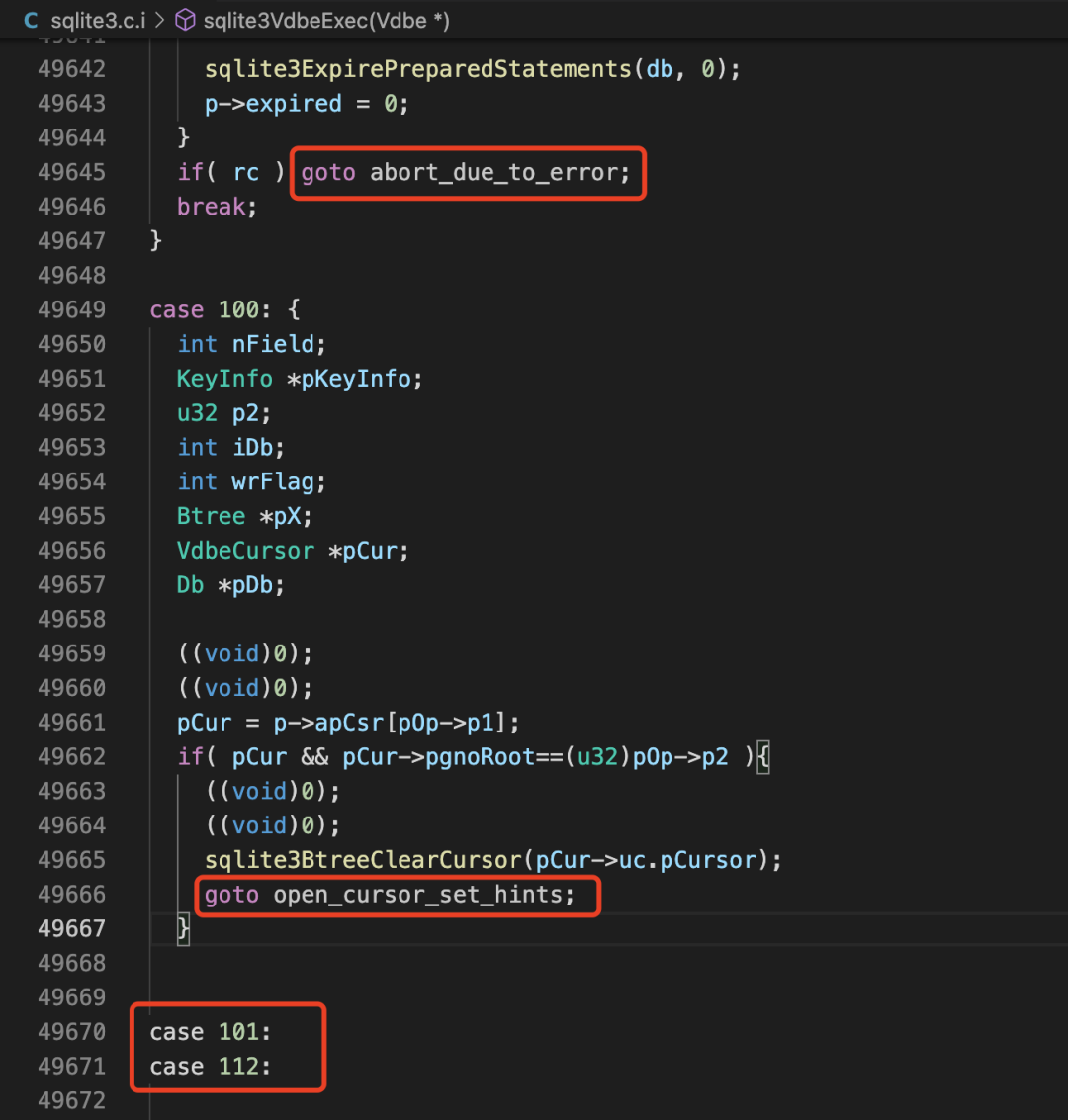Click the 'u32 p2;' declaration line
1068x1120 pixels.
click(223, 413)
